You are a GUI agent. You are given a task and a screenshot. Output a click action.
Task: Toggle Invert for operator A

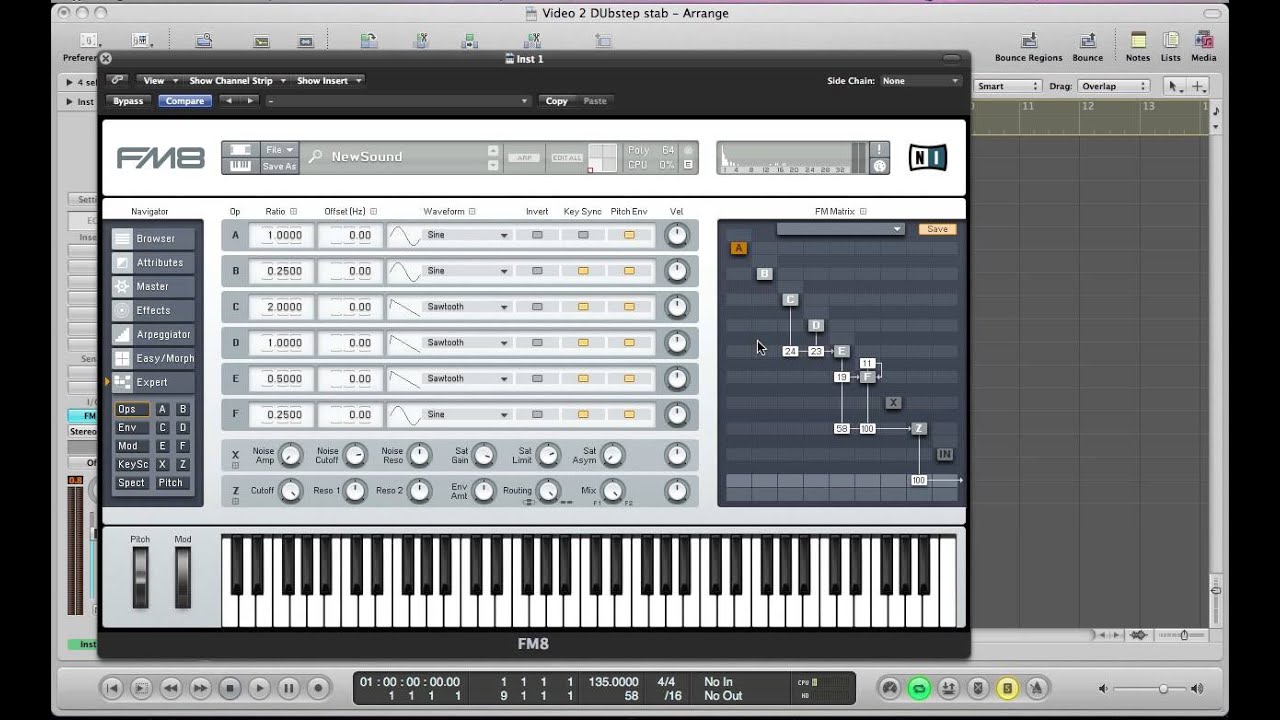coord(537,235)
